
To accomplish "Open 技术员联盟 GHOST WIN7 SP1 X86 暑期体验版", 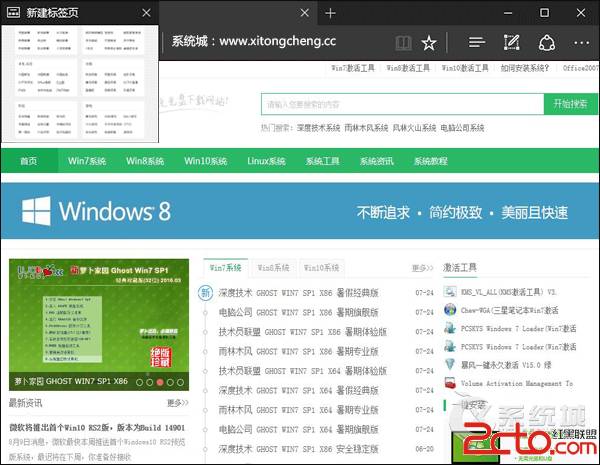I will pos(303,332).
